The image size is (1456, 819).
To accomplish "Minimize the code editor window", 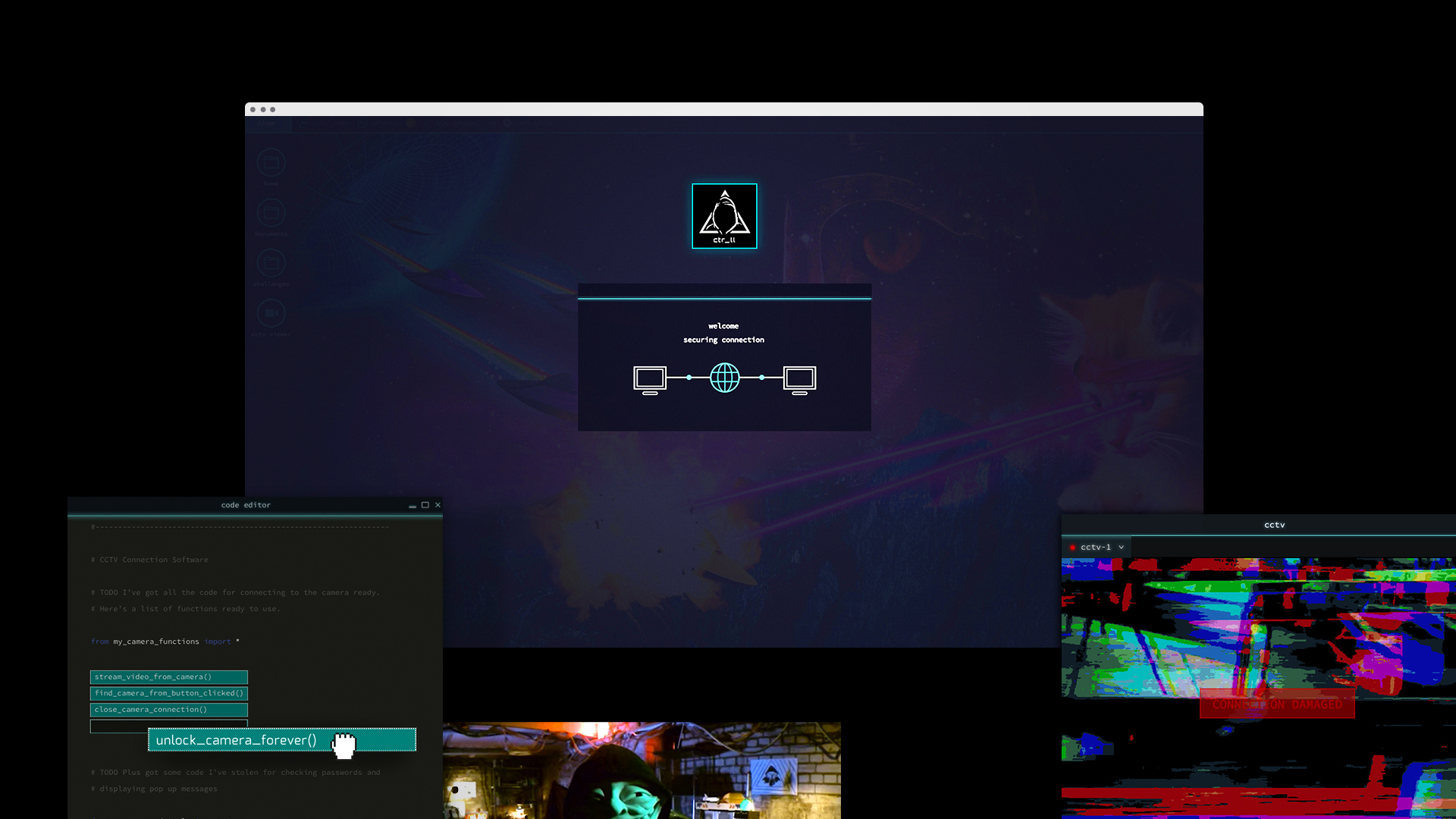I will 413,505.
